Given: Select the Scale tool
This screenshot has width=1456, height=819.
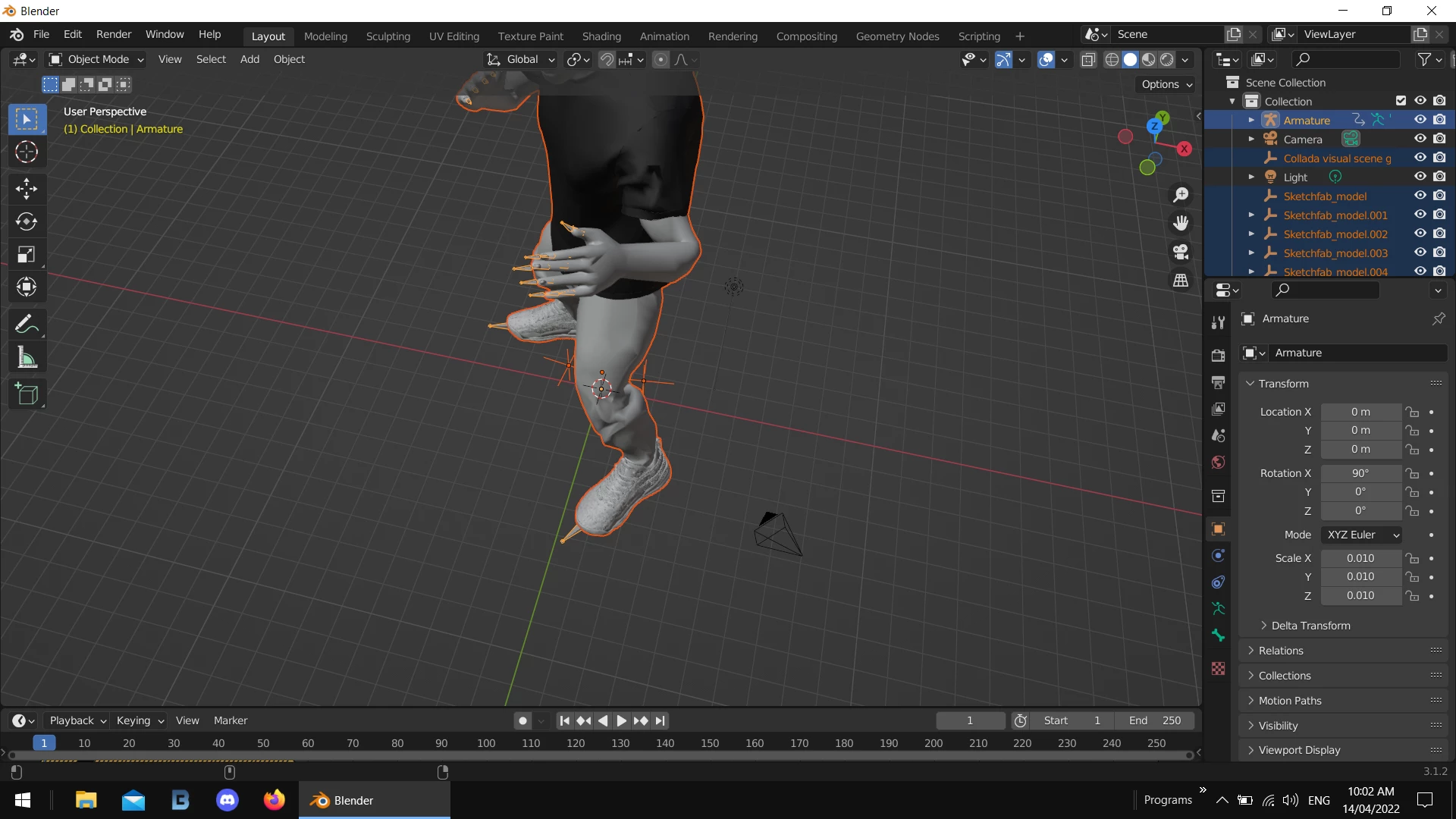Looking at the screenshot, I should [27, 254].
